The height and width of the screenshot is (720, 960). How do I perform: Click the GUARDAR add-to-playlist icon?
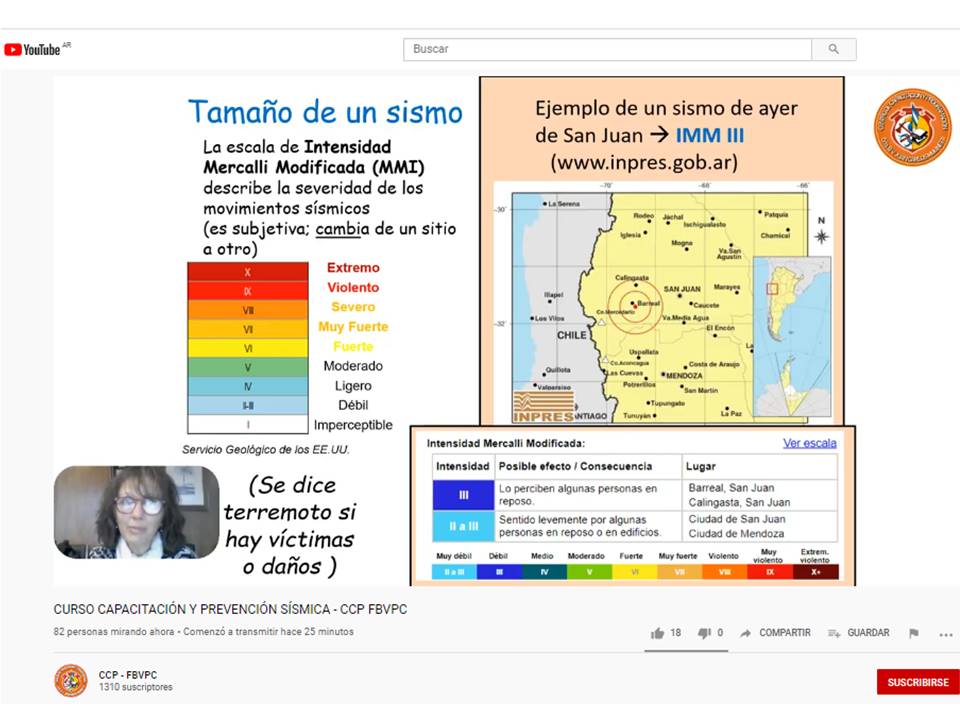click(x=834, y=633)
